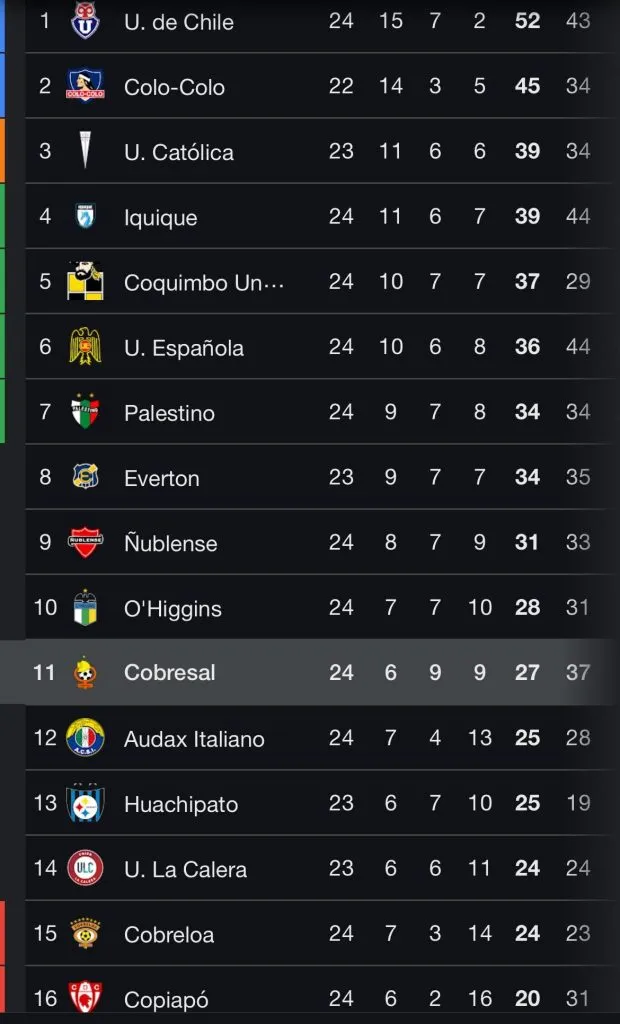Select the highlighted Cobresal table row
620x1024 pixels.
point(310,673)
